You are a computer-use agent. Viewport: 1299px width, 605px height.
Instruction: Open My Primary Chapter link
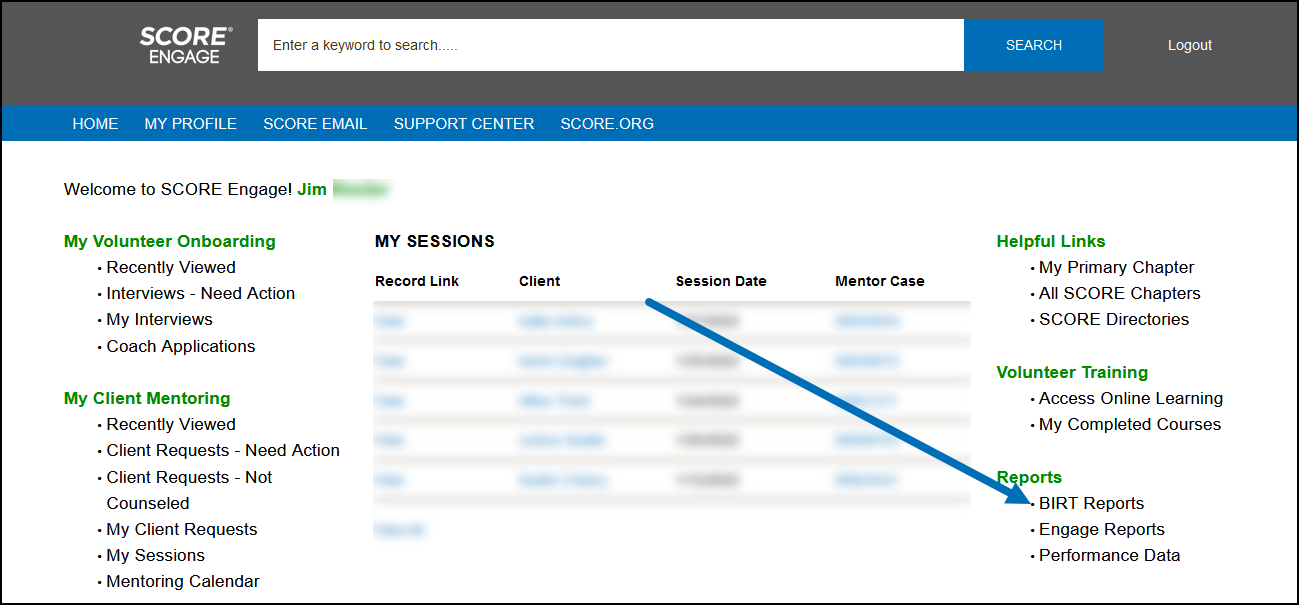[x=1116, y=267]
